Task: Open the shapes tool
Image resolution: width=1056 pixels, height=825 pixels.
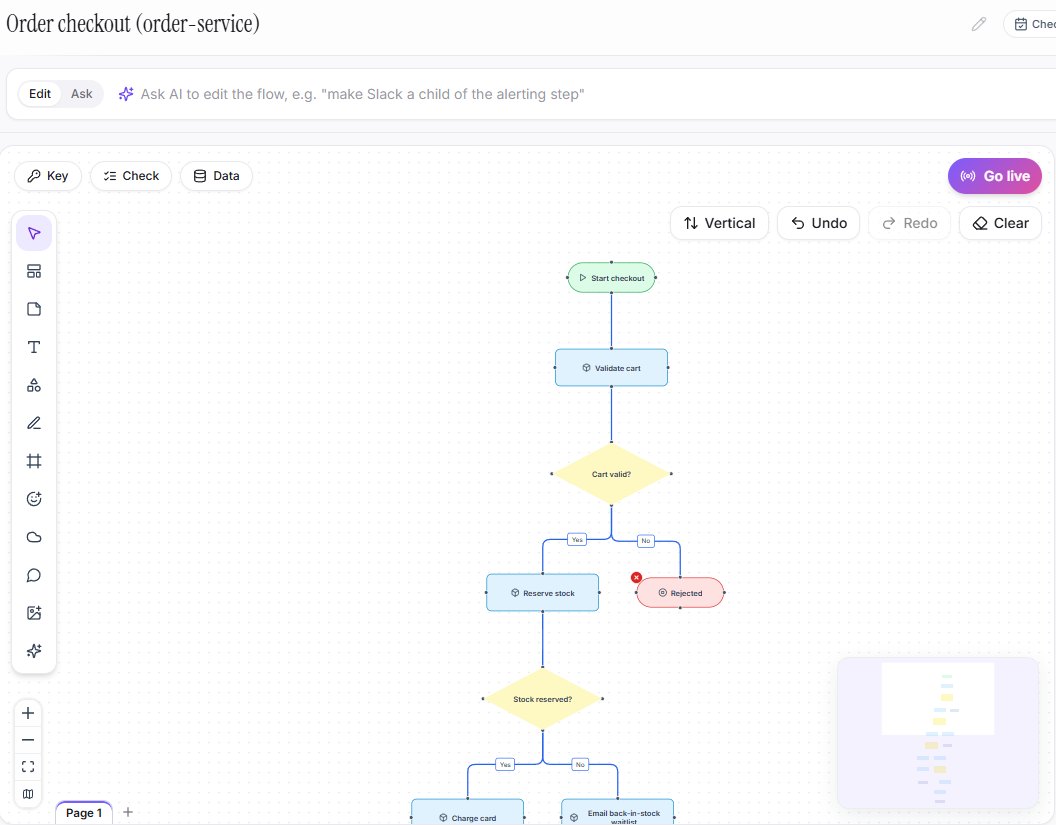Action: 34,385
